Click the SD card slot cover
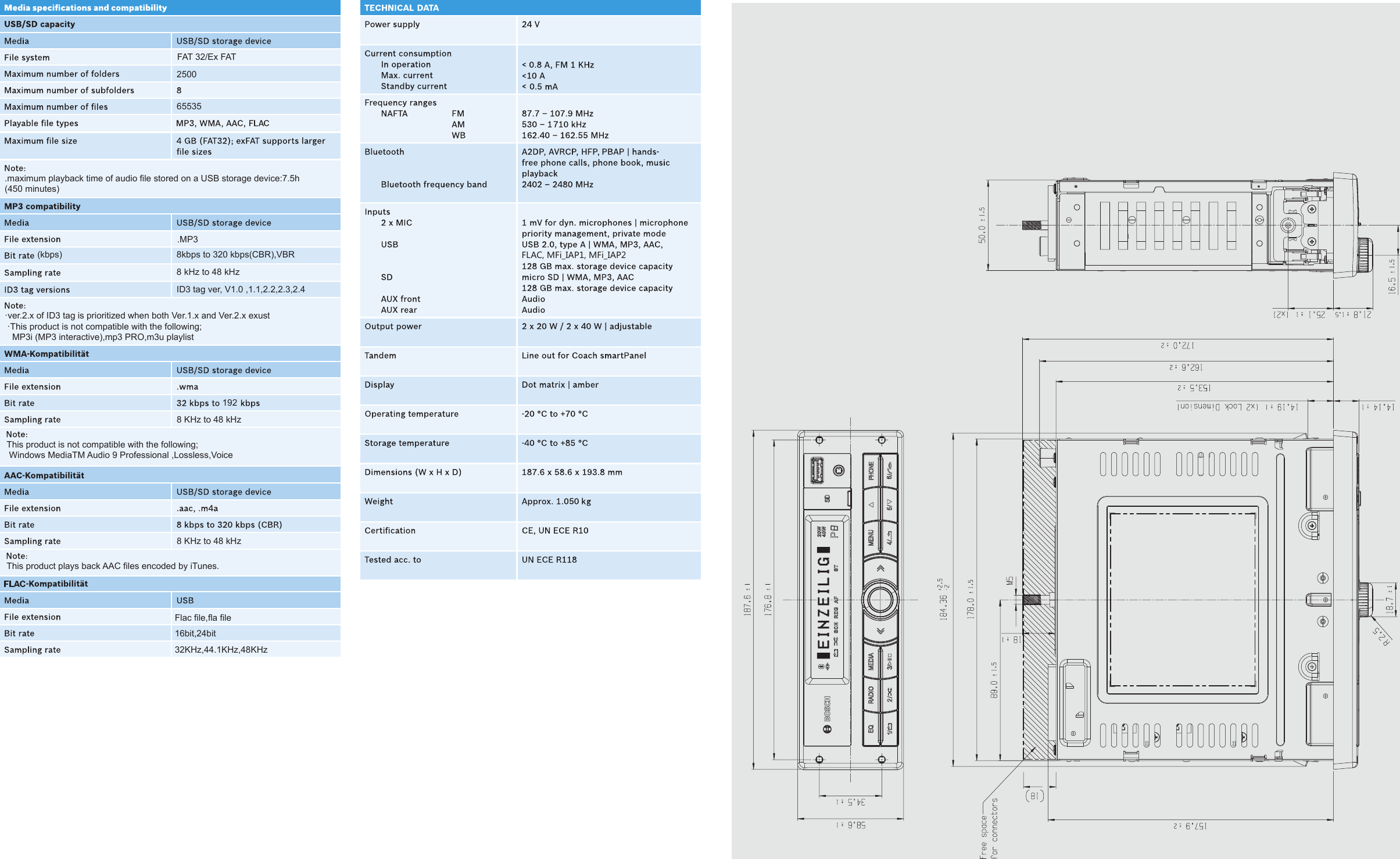The height and width of the screenshot is (859, 1400). (827, 499)
